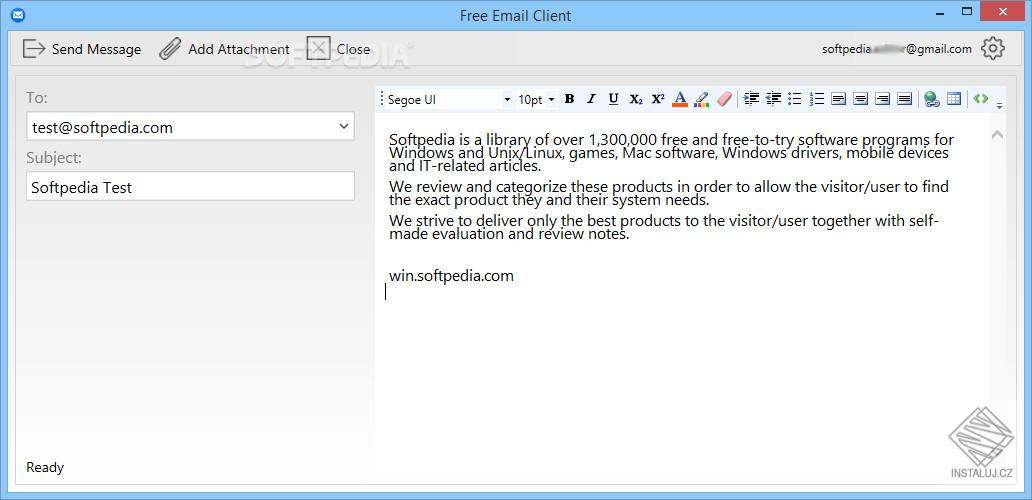The width and height of the screenshot is (1032, 500).
Task: Insert numbered list
Action: [817, 99]
